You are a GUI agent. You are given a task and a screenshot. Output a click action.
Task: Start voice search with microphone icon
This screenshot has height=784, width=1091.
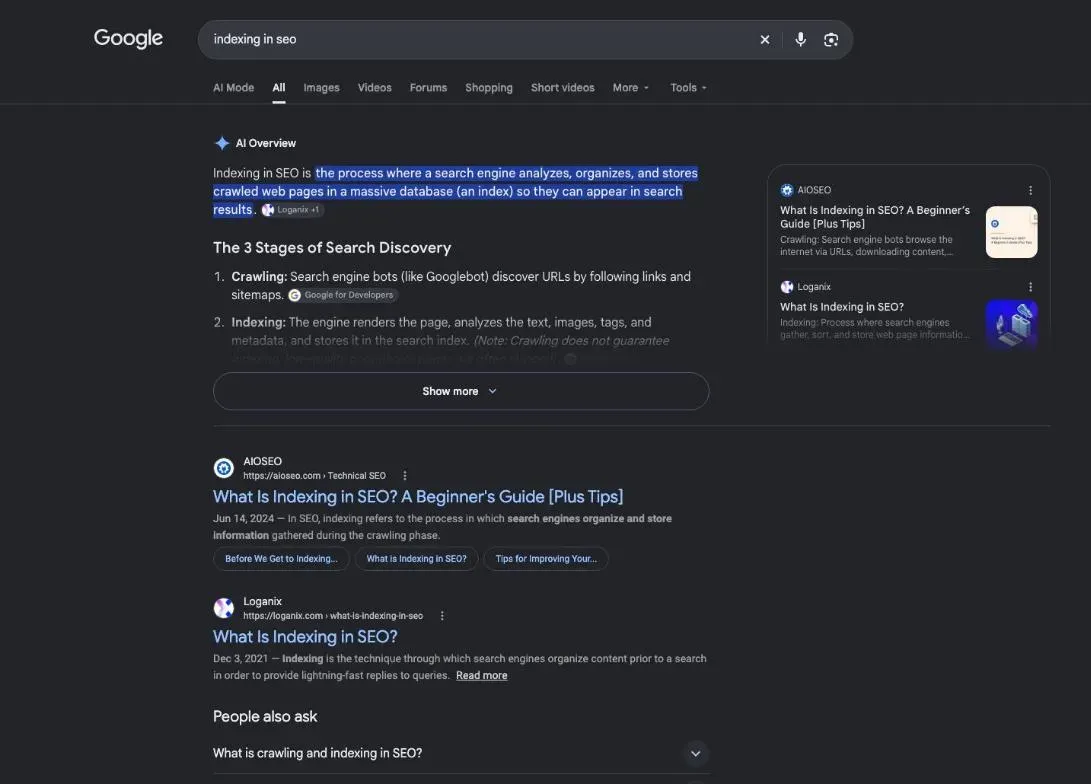(800, 40)
